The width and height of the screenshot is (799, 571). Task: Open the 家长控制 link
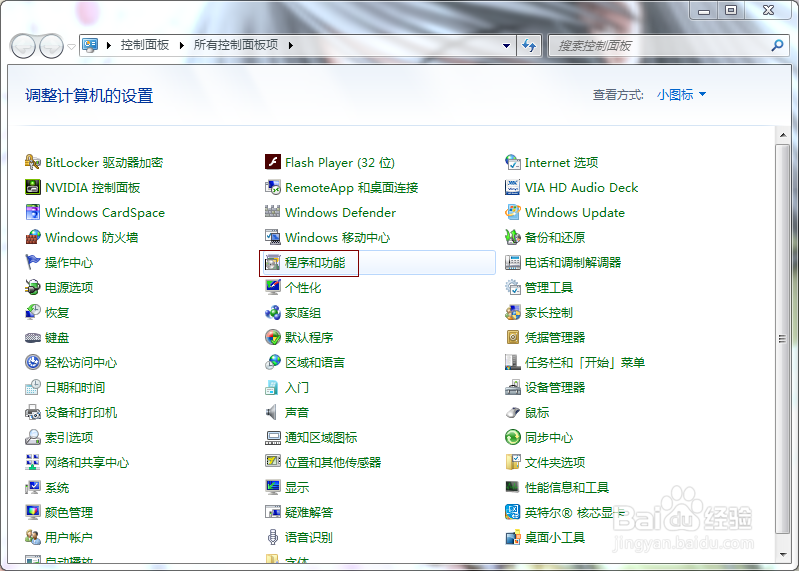549,312
